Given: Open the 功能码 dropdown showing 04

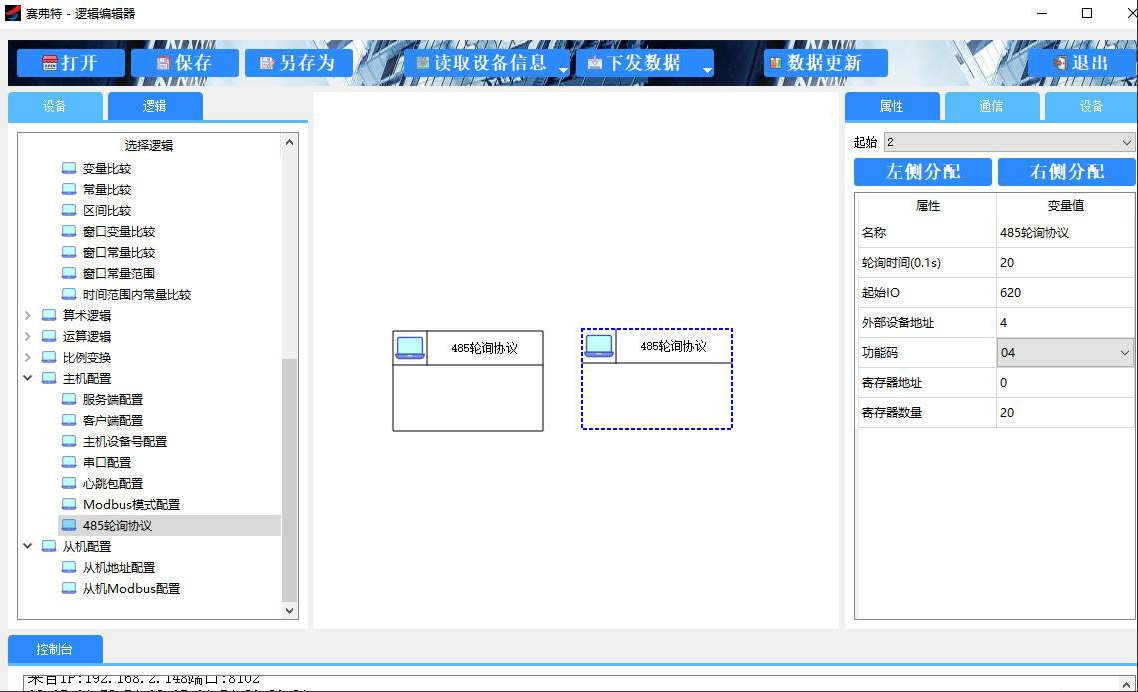Looking at the screenshot, I should pyautogui.click(x=1124, y=353).
